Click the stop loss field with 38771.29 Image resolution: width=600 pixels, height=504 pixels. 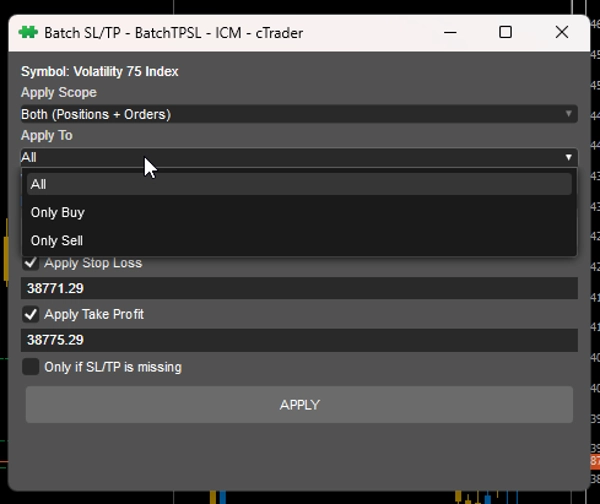(x=299, y=288)
